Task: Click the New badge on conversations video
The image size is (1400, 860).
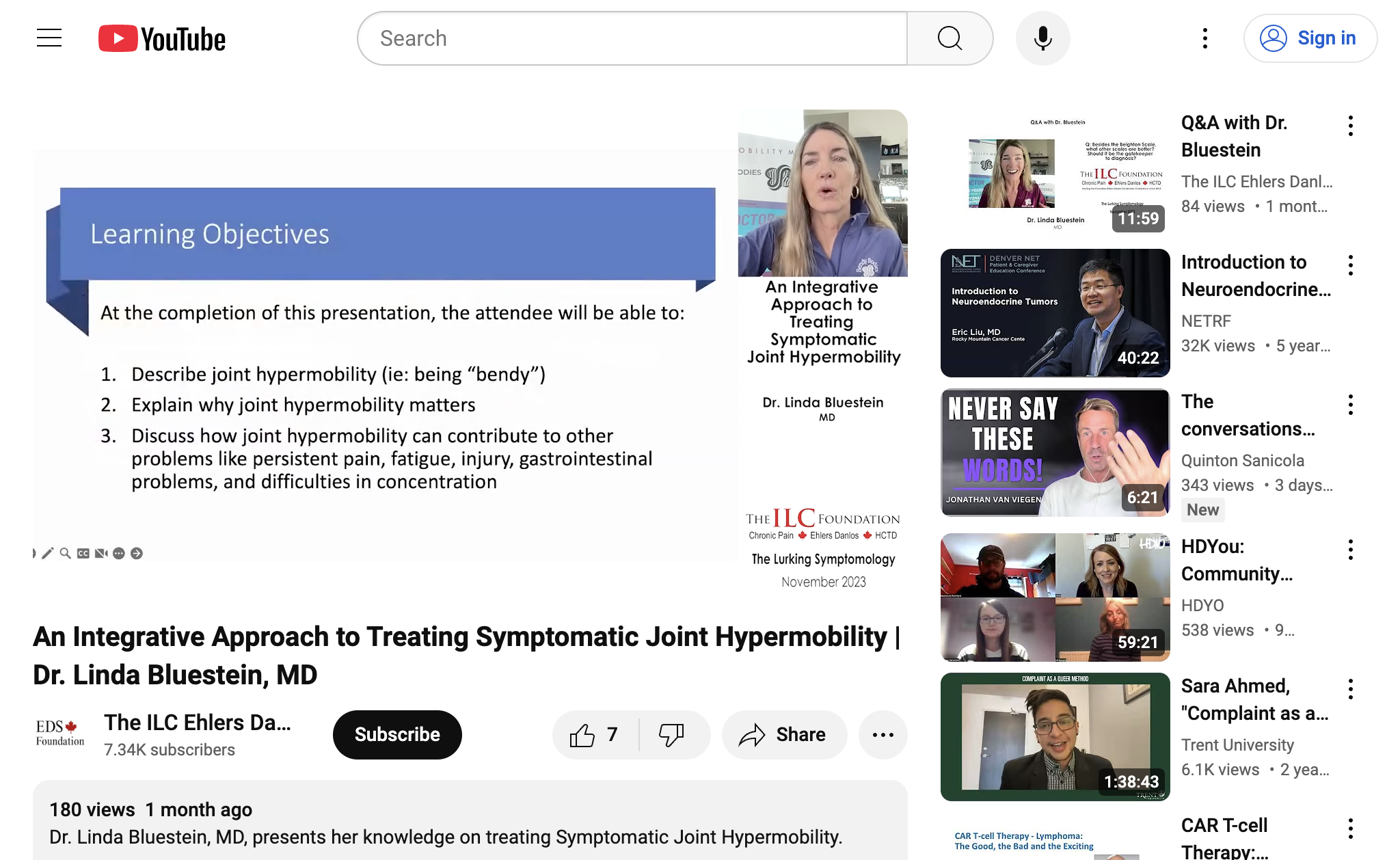Action: pyautogui.click(x=1203, y=510)
